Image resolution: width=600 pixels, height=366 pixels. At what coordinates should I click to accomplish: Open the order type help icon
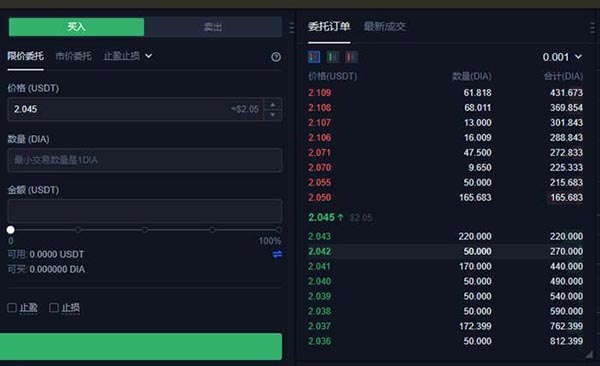click(276, 57)
